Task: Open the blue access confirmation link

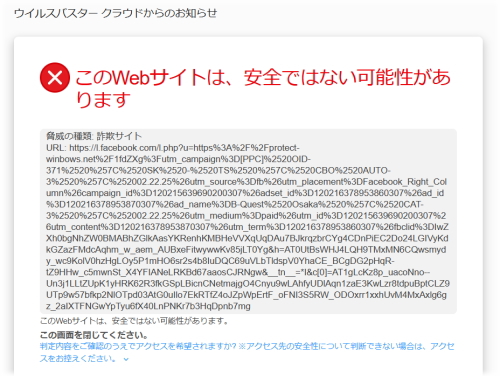Action: [247, 352]
